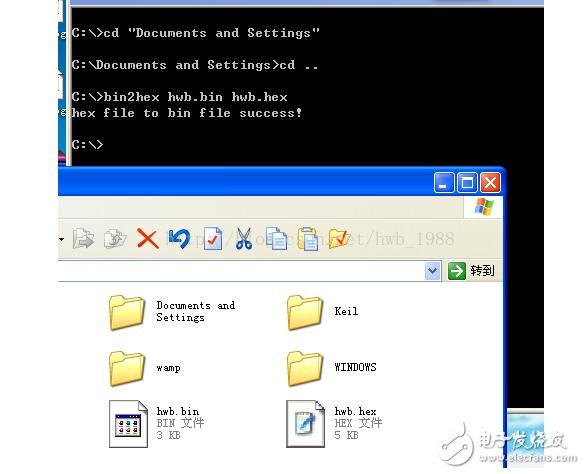Click the Paste clipboard icon
Screen dimensions: 585x474
click(308, 238)
